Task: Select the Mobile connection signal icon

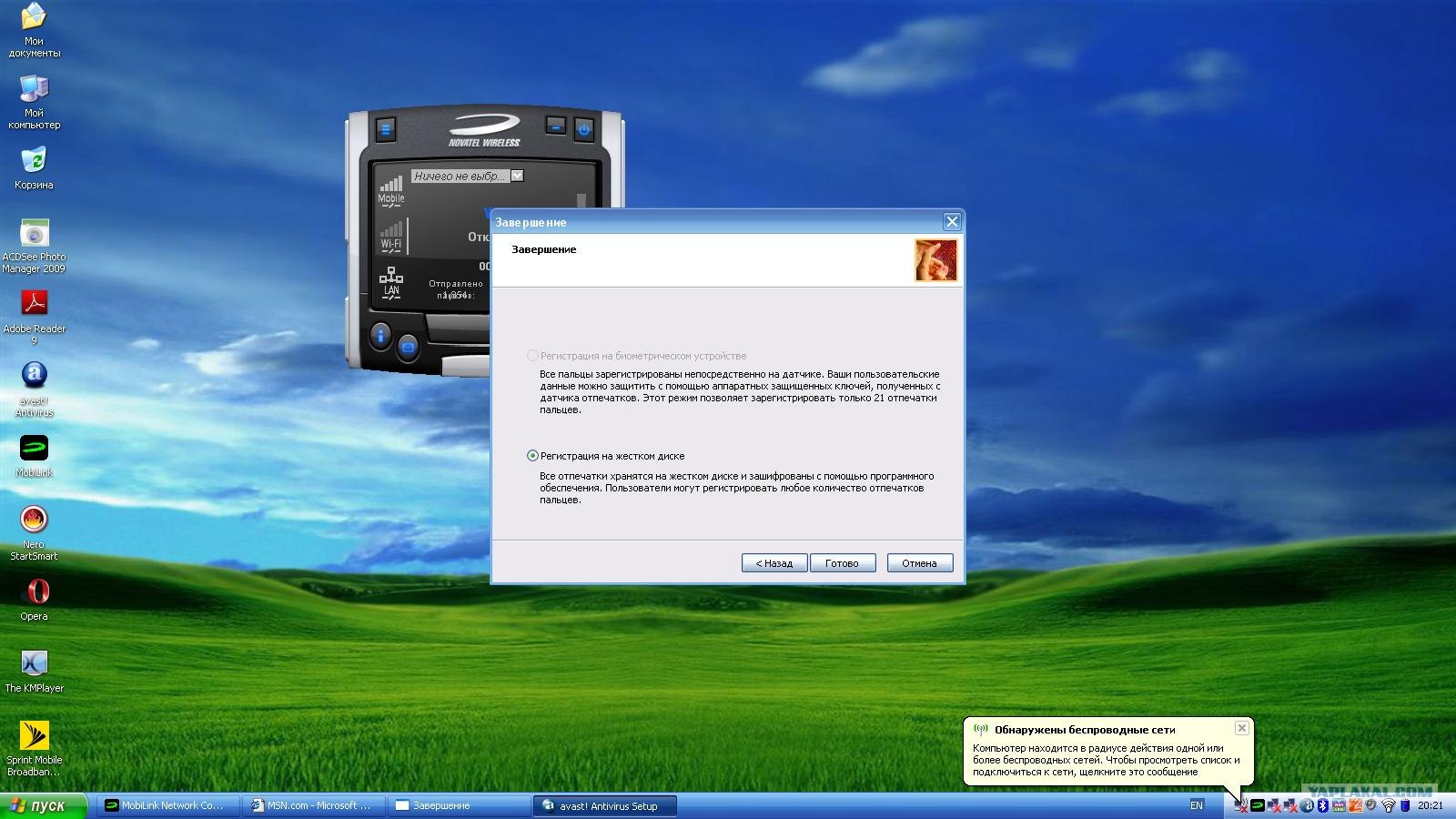Action: pyautogui.click(x=391, y=191)
